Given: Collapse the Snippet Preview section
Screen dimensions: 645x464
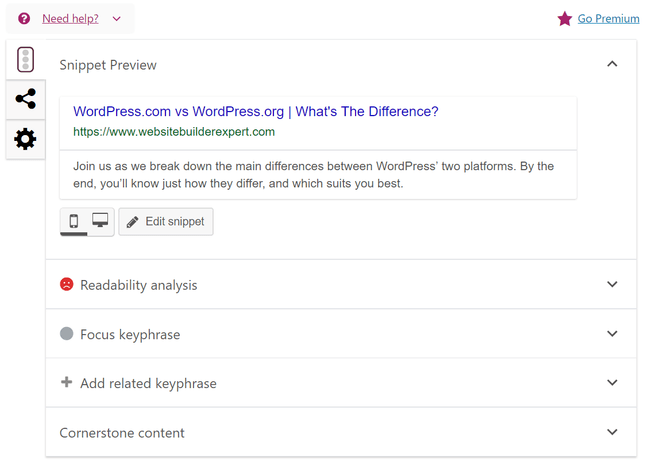Looking at the screenshot, I should click(x=613, y=64).
